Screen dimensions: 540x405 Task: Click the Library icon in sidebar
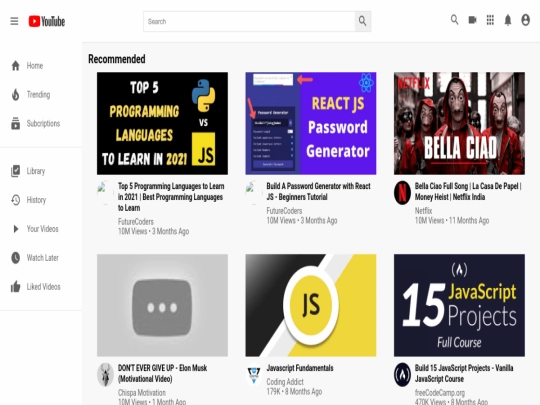tap(15, 171)
